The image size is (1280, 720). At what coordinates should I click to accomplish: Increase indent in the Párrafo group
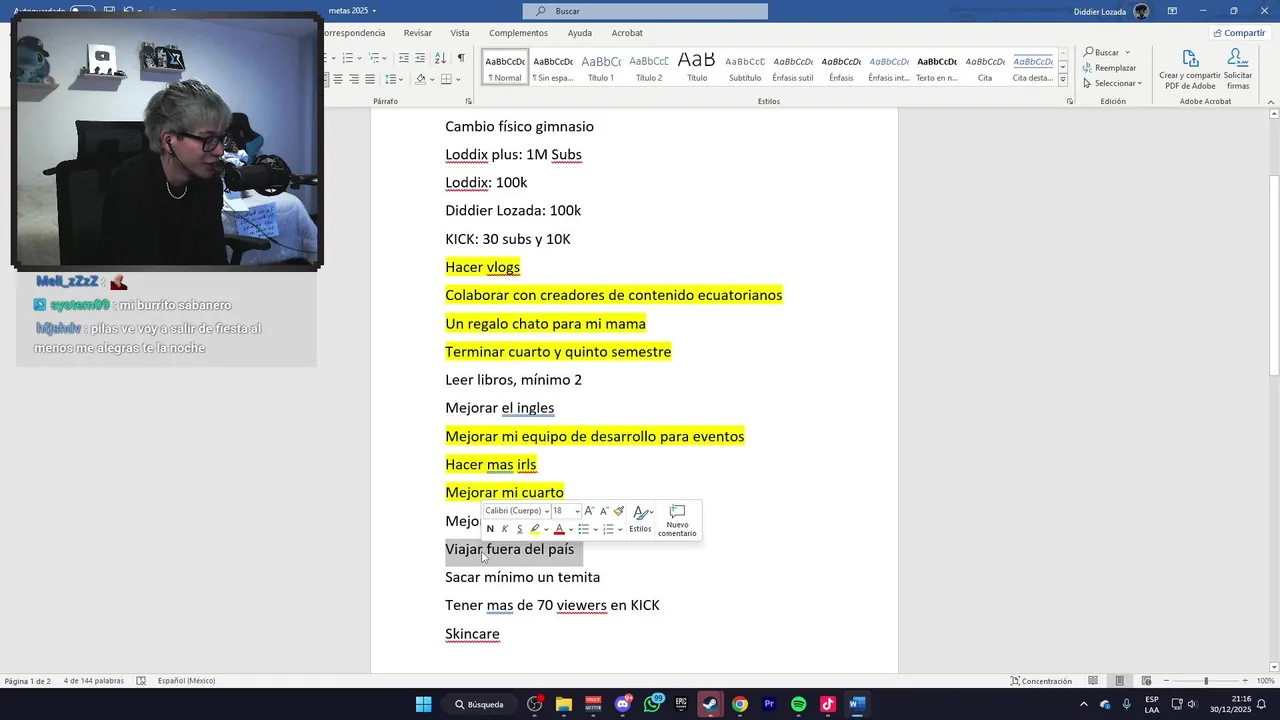420,58
